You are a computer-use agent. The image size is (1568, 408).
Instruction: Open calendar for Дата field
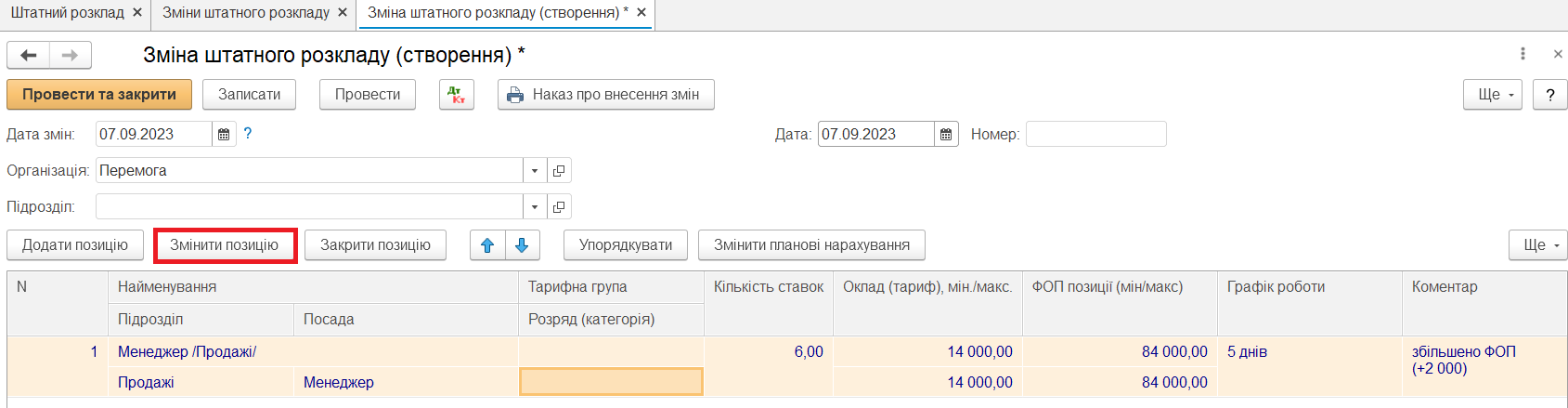(x=946, y=135)
